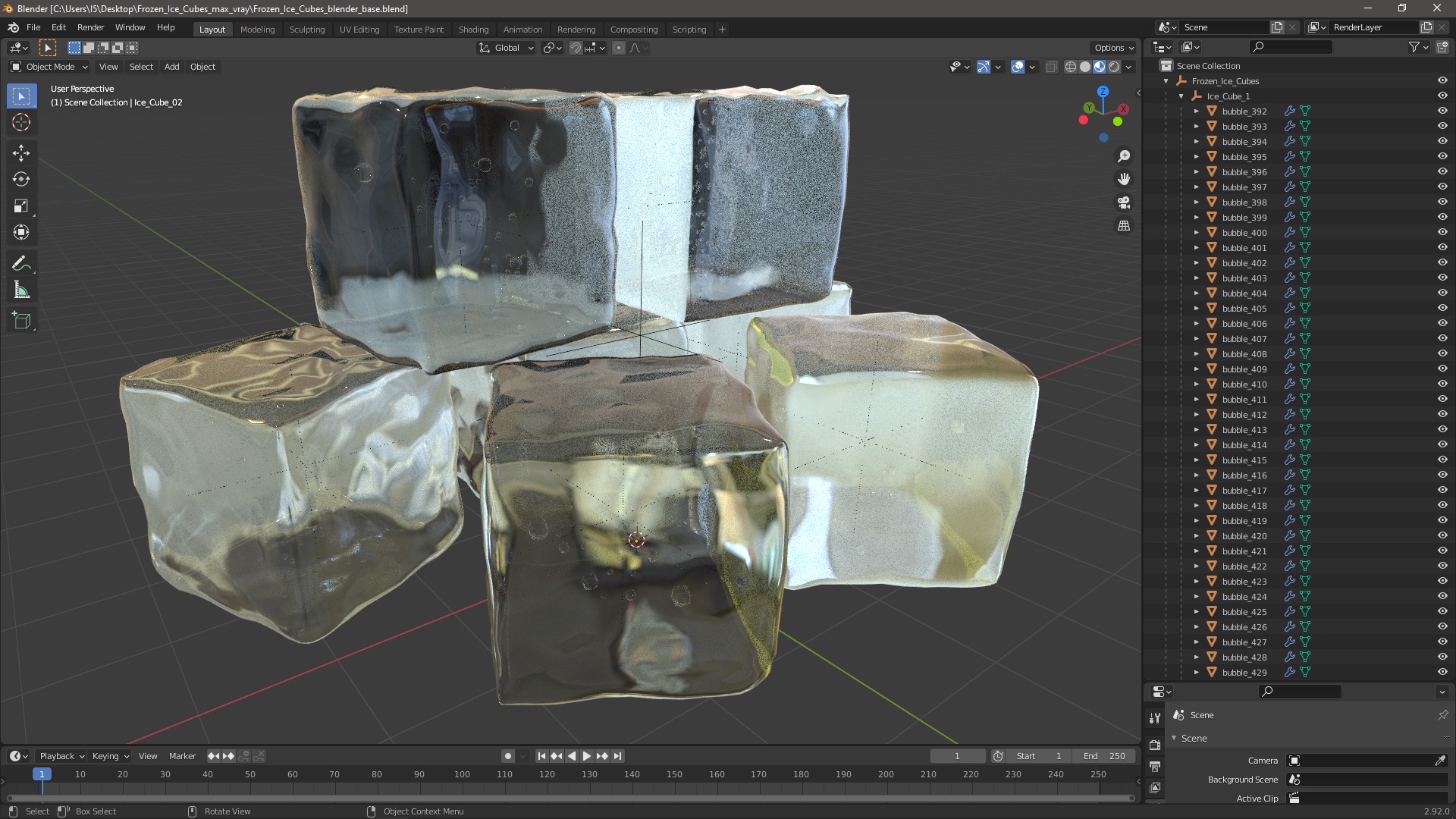Image resolution: width=1456 pixels, height=819 pixels.
Task: Collapse the Frozen_Ice_Cubes collection
Action: coord(1166,81)
